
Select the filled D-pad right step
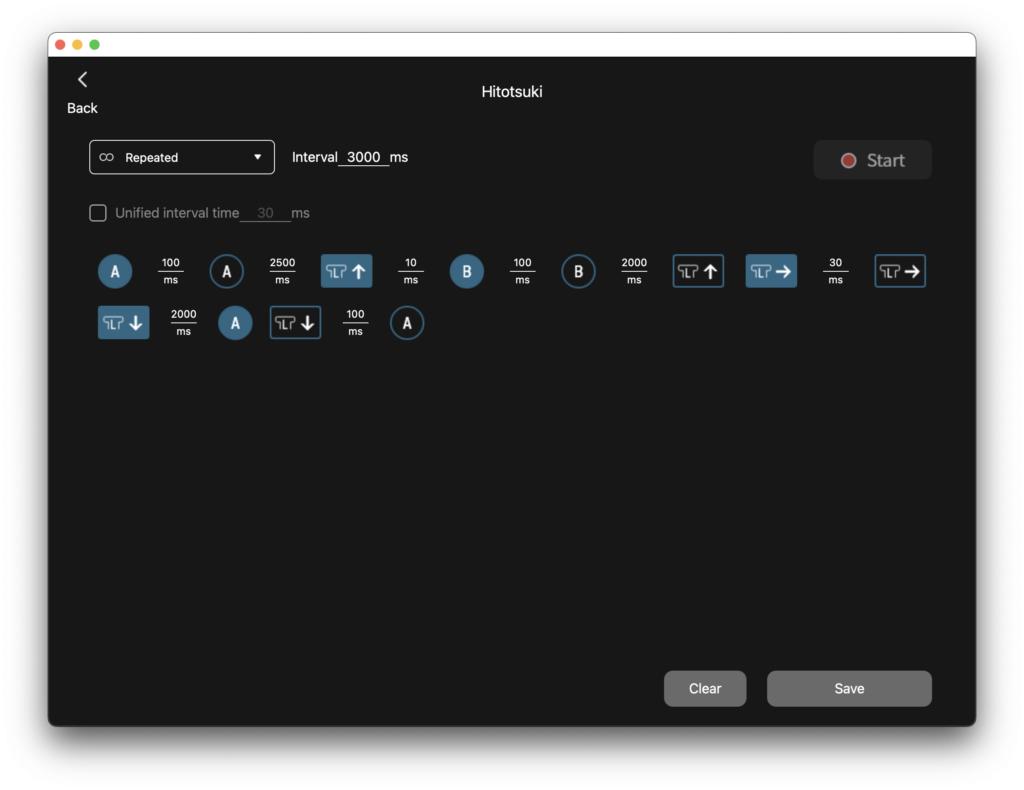point(771,271)
